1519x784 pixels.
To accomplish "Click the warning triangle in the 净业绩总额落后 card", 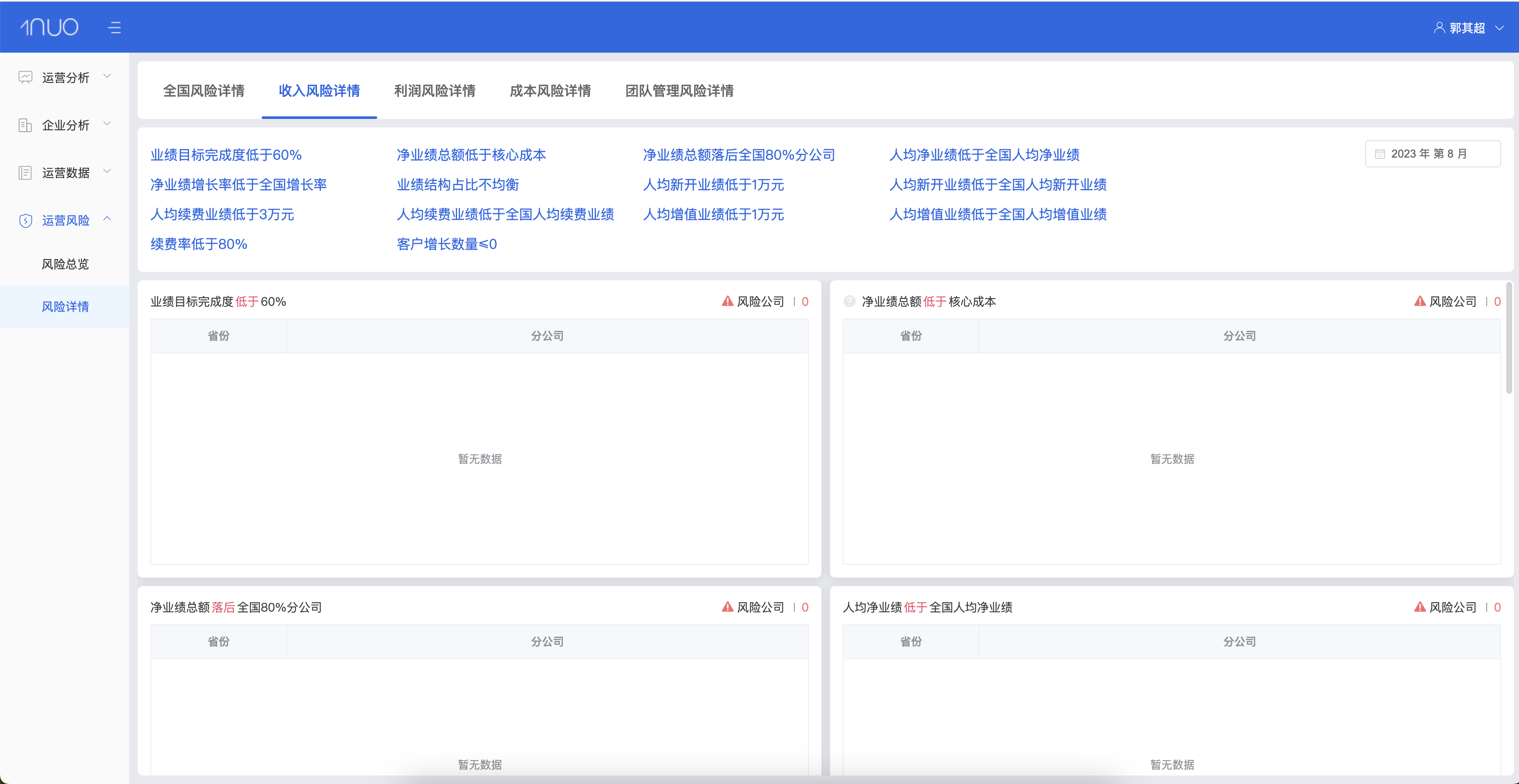I will point(728,606).
